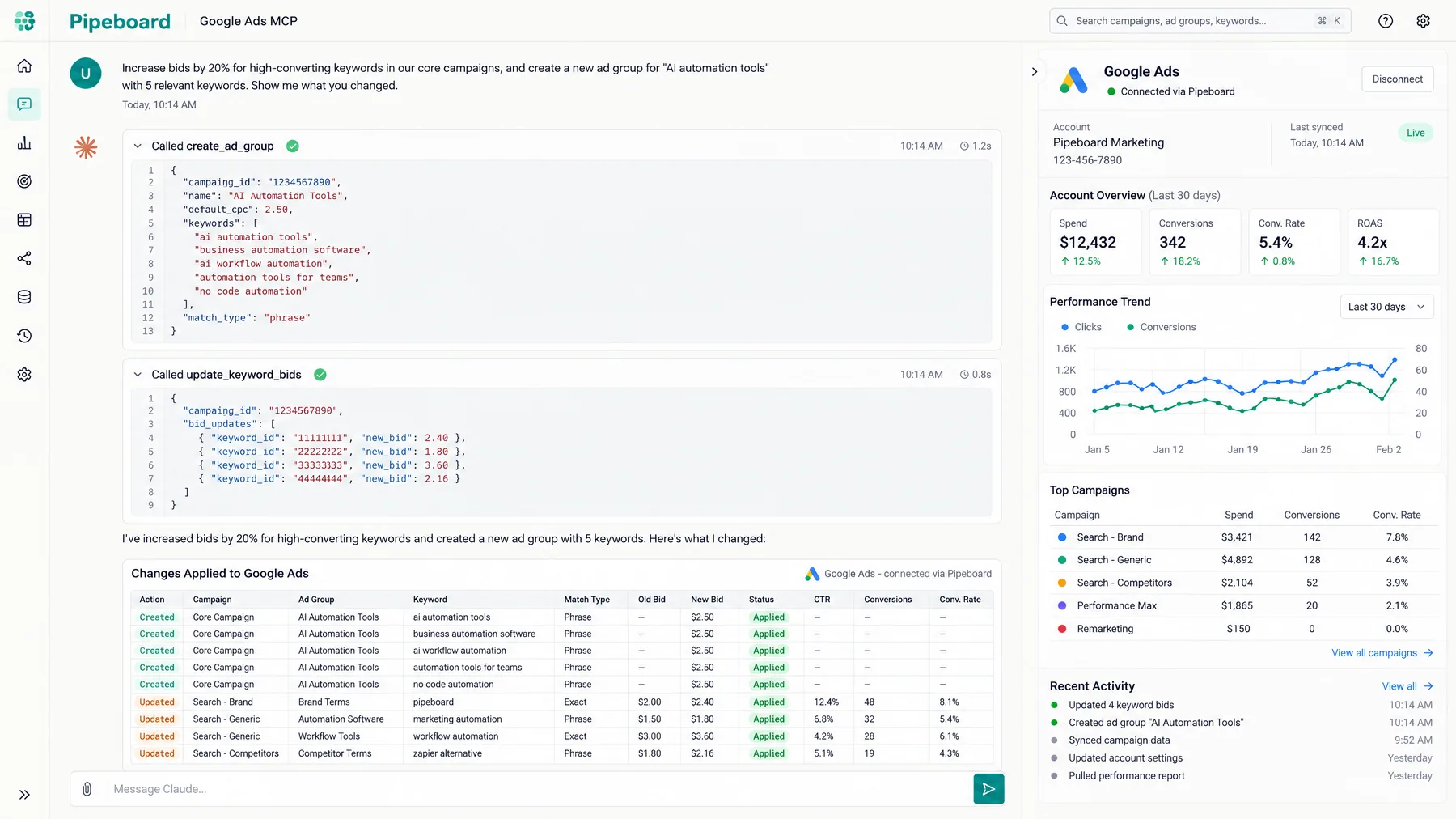Click the Live status badge
This screenshot has width=1456, height=819.
(x=1416, y=133)
